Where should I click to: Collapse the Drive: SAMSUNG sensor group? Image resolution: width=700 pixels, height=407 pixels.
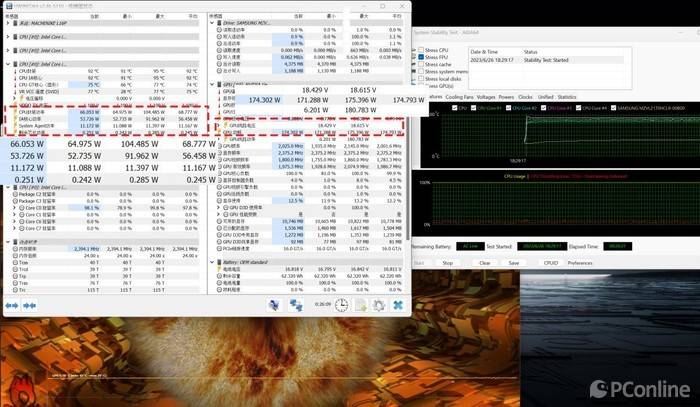[x=214, y=20]
